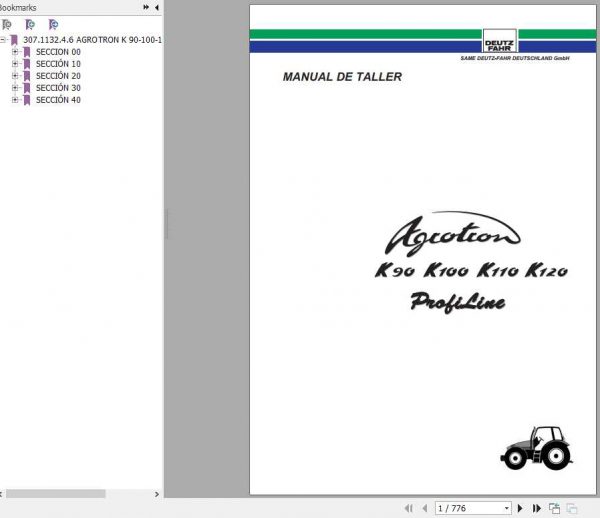This screenshot has width=600, height=518.
Task: Click the bookmarks panel horizontal scrollbar
Action: point(55,494)
